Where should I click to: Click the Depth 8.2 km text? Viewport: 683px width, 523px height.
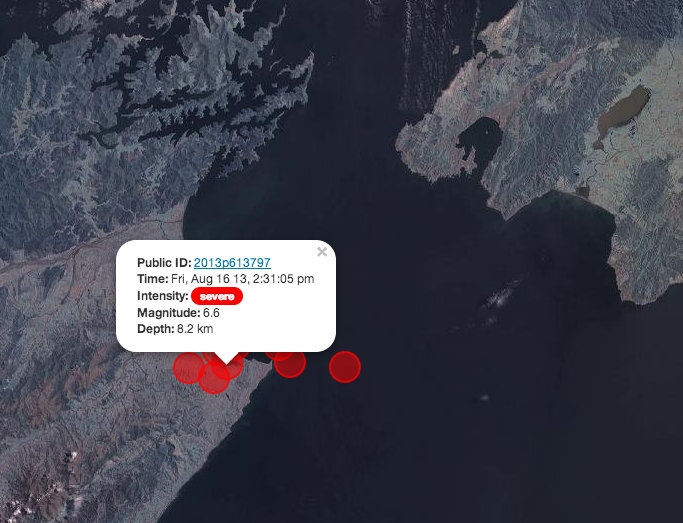point(175,329)
